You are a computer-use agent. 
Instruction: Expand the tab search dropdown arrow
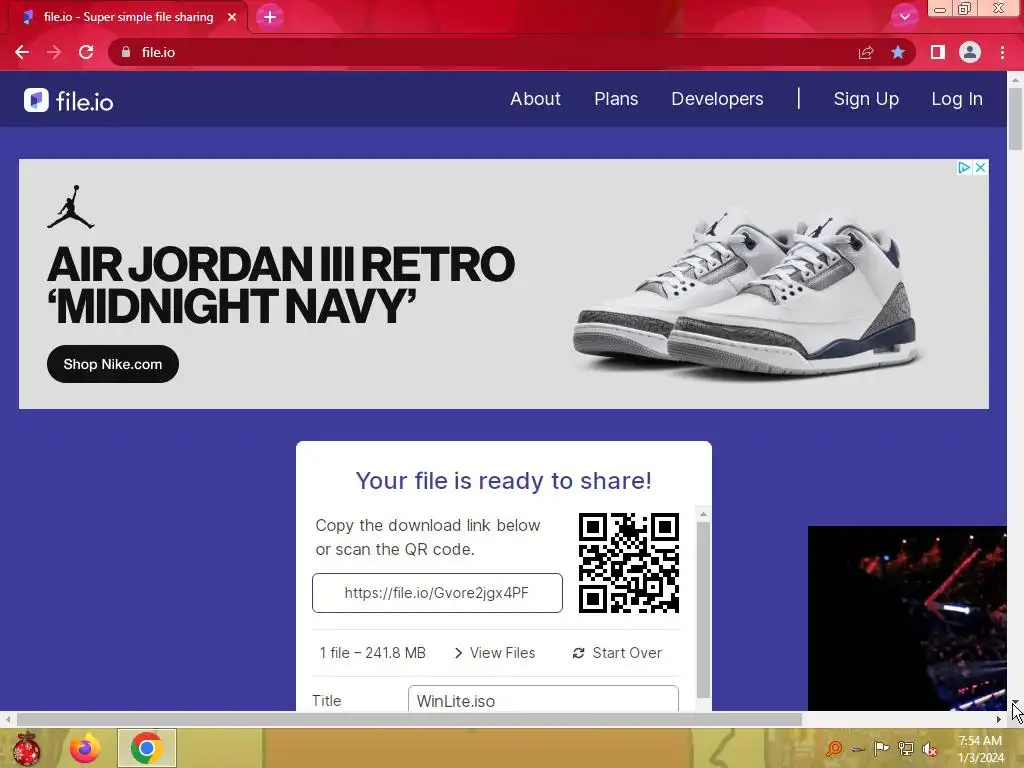904,17
